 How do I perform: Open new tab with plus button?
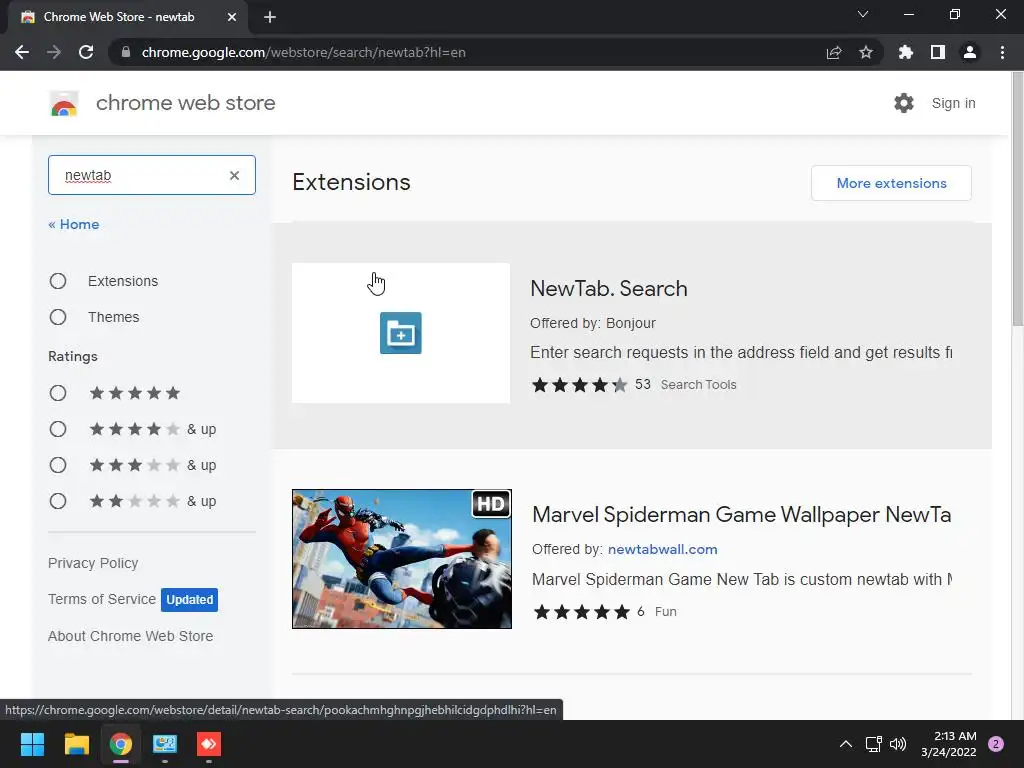point(270,17)
